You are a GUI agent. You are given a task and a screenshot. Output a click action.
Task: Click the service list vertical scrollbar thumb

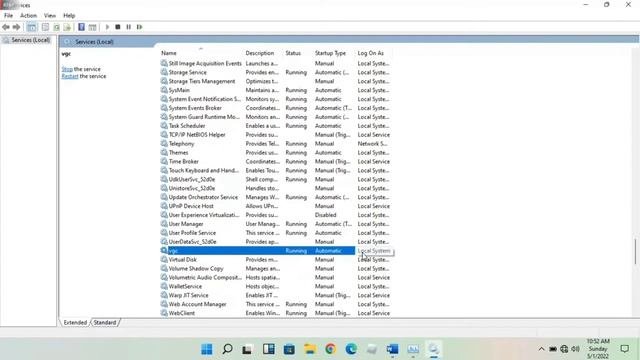(635, 251)
